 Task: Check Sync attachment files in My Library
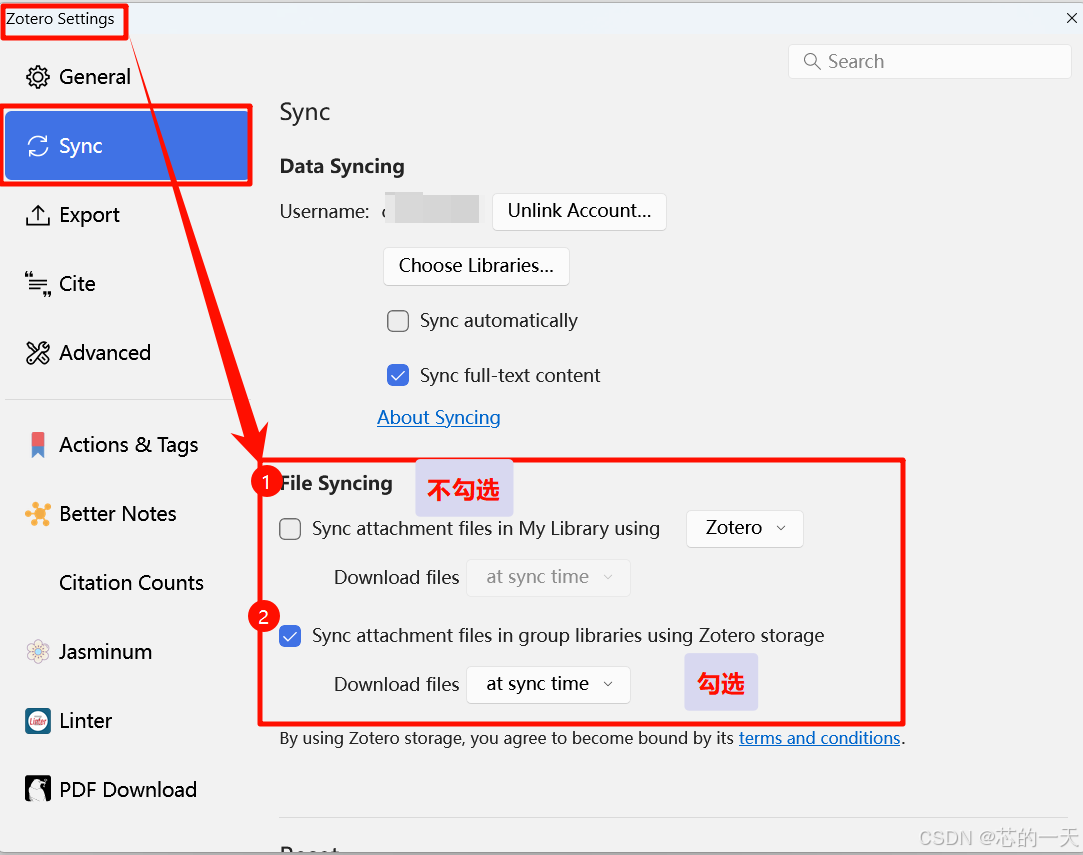290,529
